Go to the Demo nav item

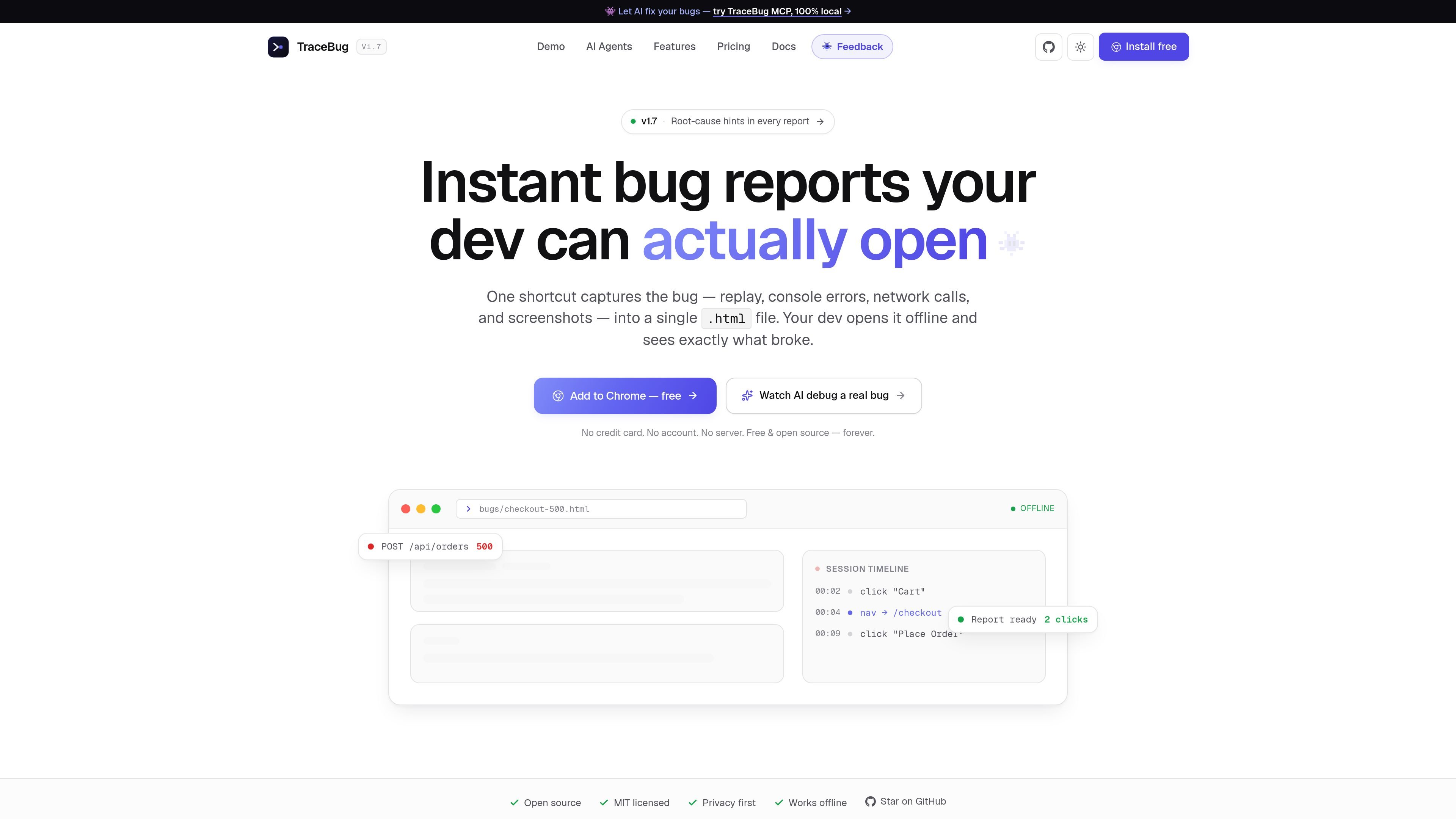(x=551, y=47)
